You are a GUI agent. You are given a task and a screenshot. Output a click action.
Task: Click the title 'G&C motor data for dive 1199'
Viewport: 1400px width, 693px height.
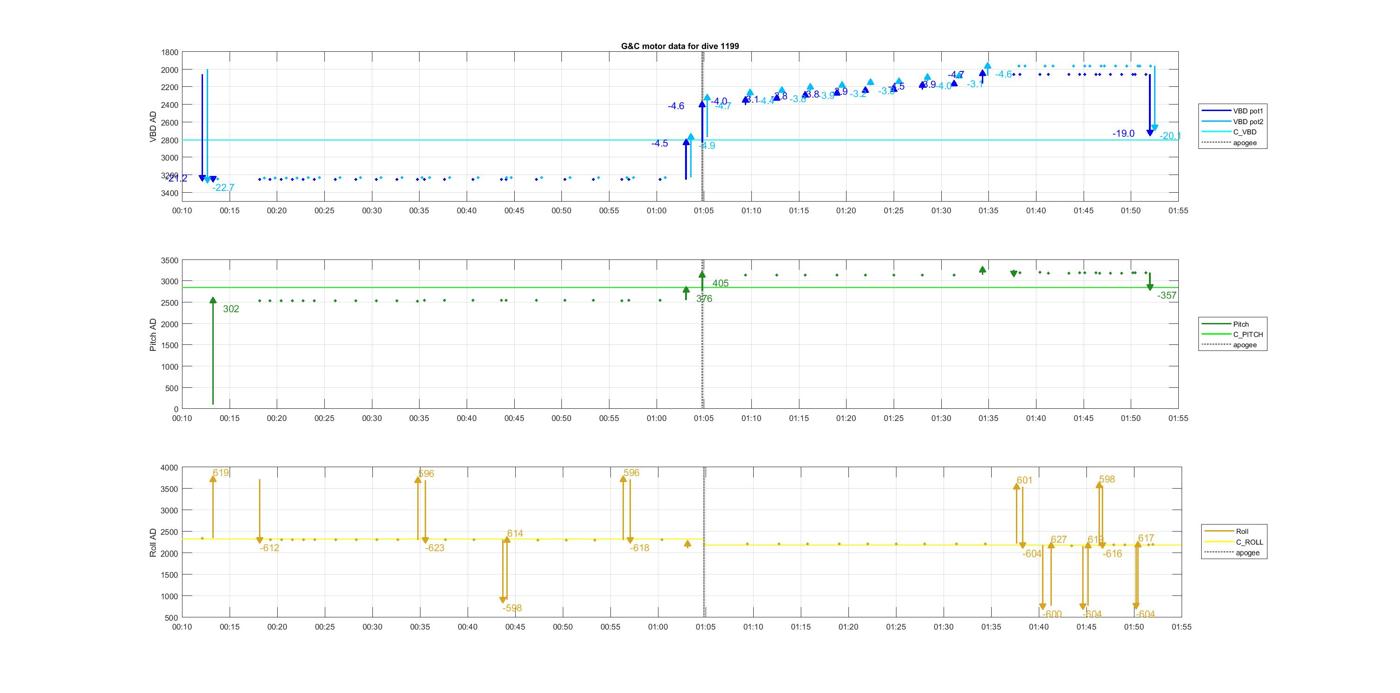click(680, 46)
